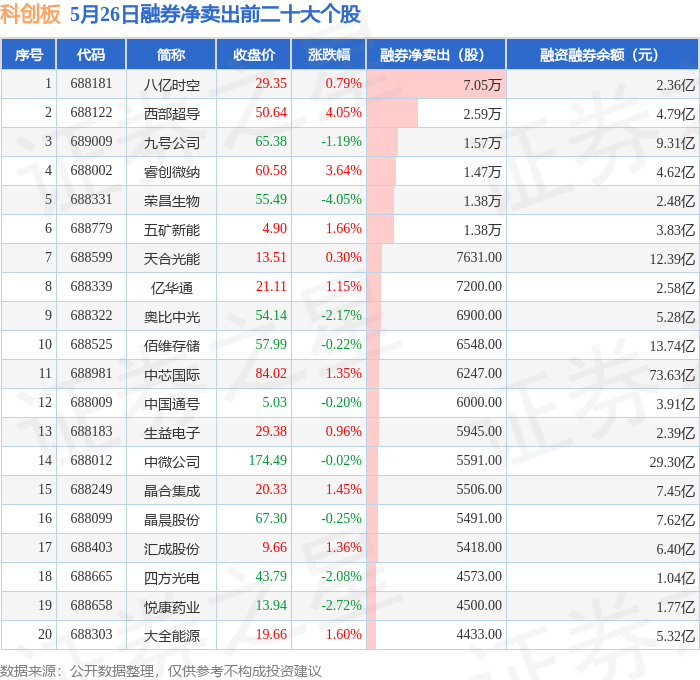
Task: Click the 涨跌幅 column header
Action: (x=329, y=54)
